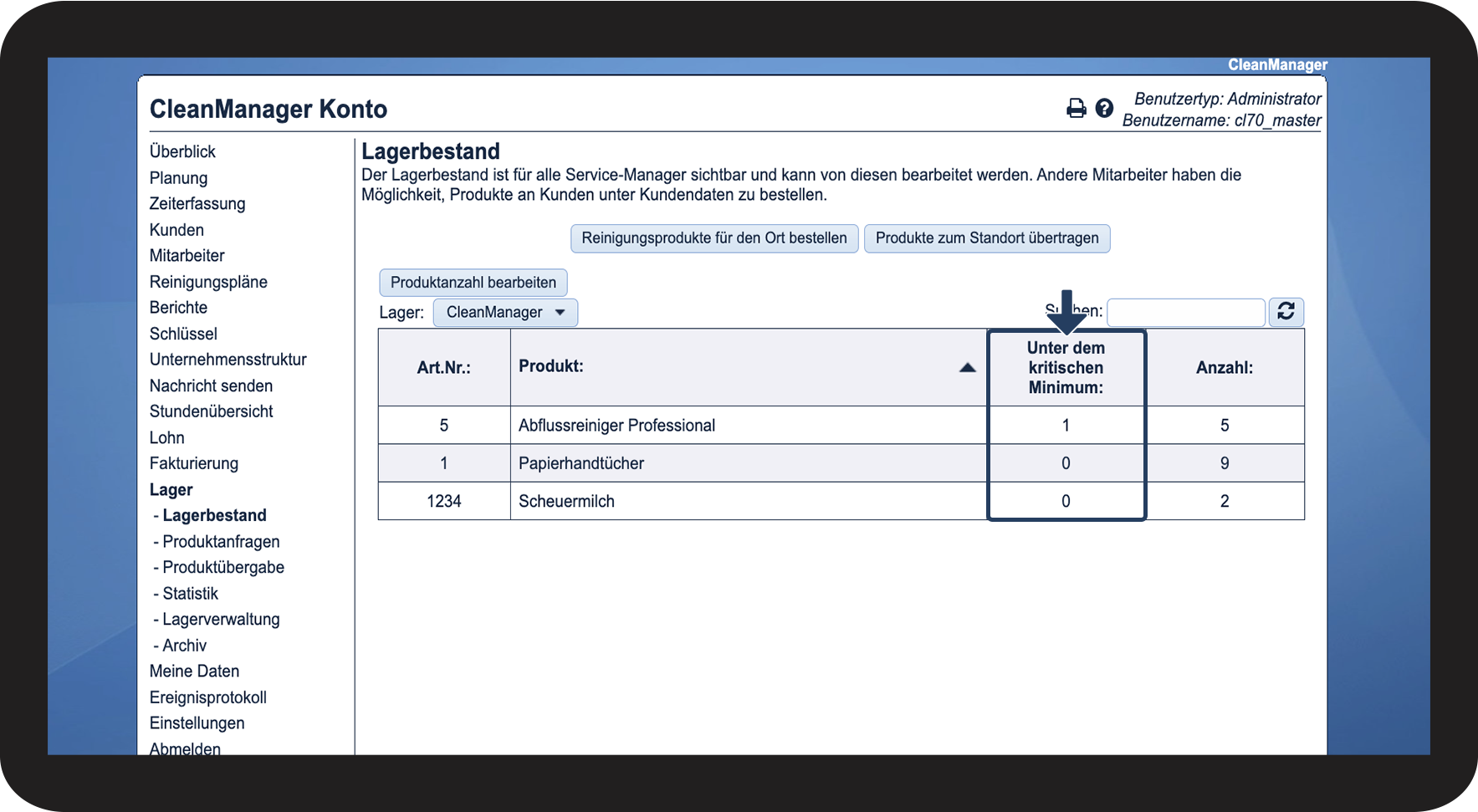This screenshot has height=812, width=1478.
Task: Open the Lager CleanManager dropdown
Action: [505, 313]
